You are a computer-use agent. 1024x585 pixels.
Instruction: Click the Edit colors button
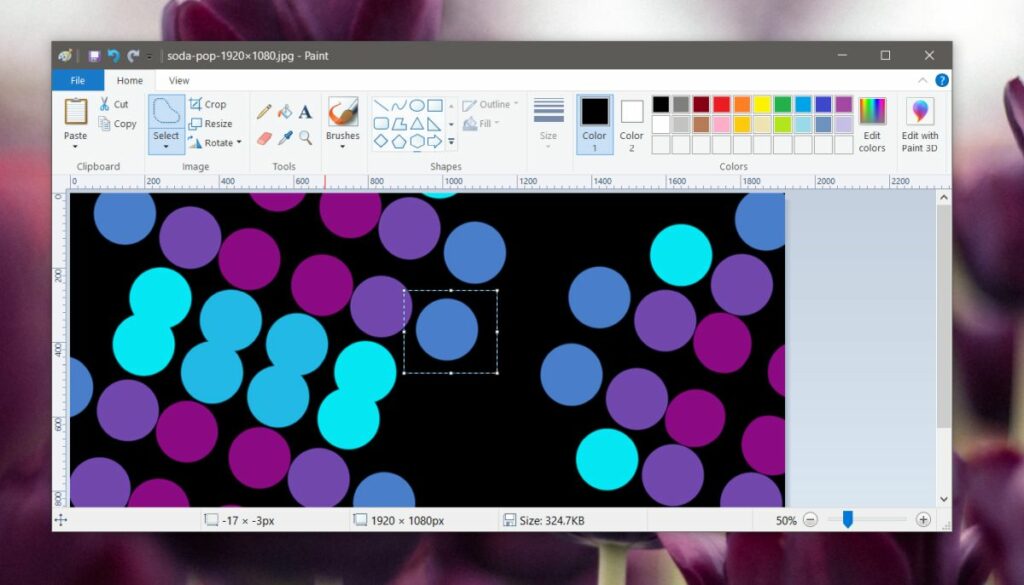click(871, 122)
